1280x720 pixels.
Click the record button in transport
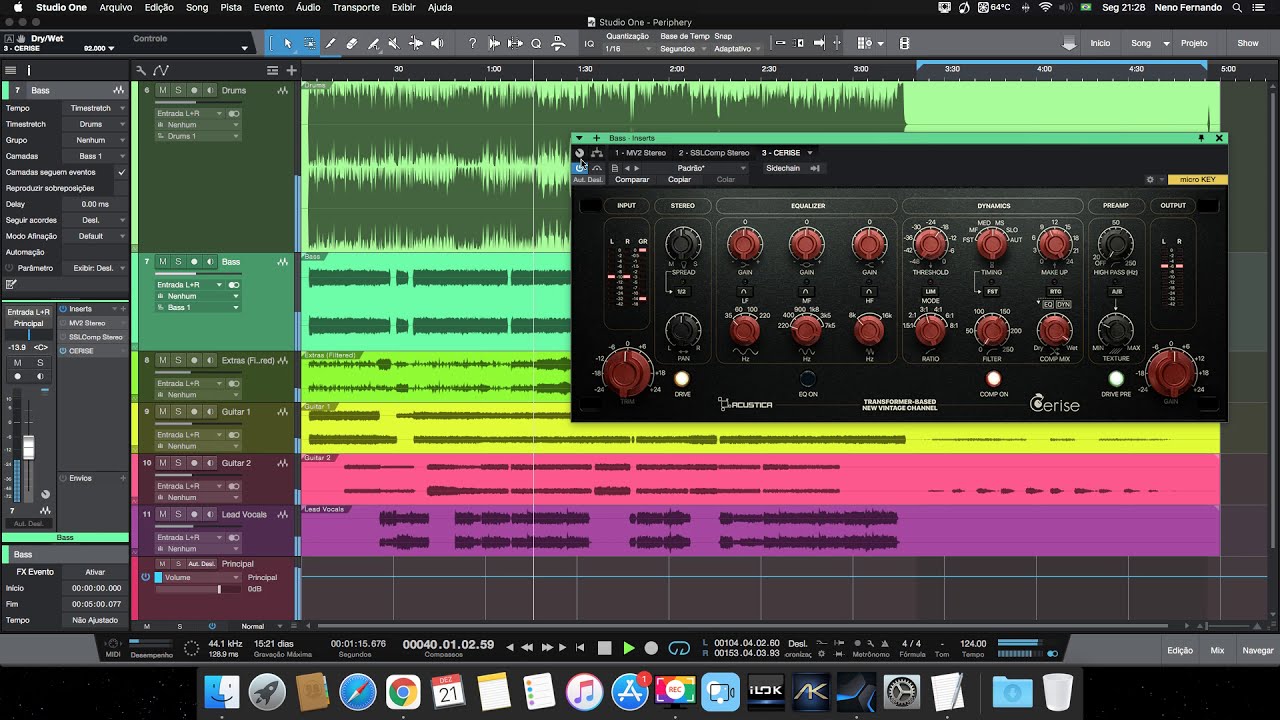[x=651, y=648]
